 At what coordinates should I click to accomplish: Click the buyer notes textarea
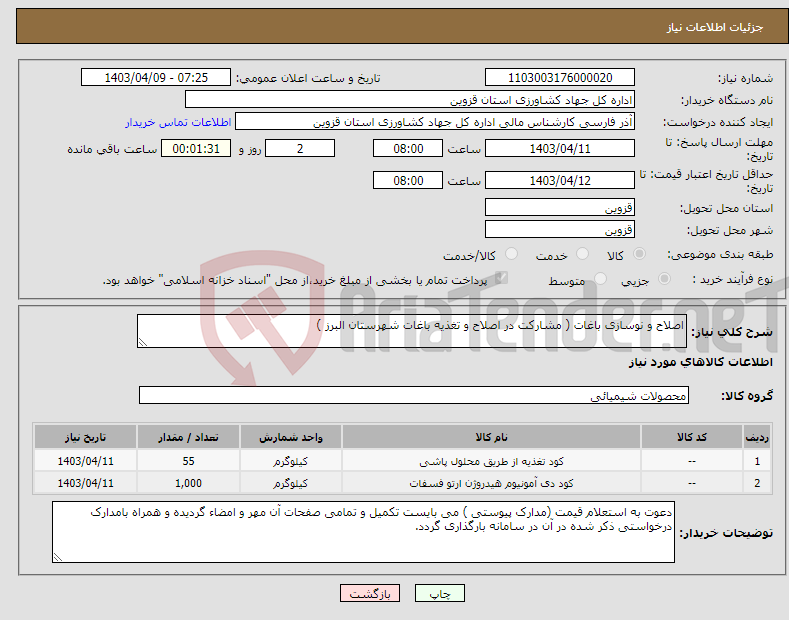click(363, 532)
